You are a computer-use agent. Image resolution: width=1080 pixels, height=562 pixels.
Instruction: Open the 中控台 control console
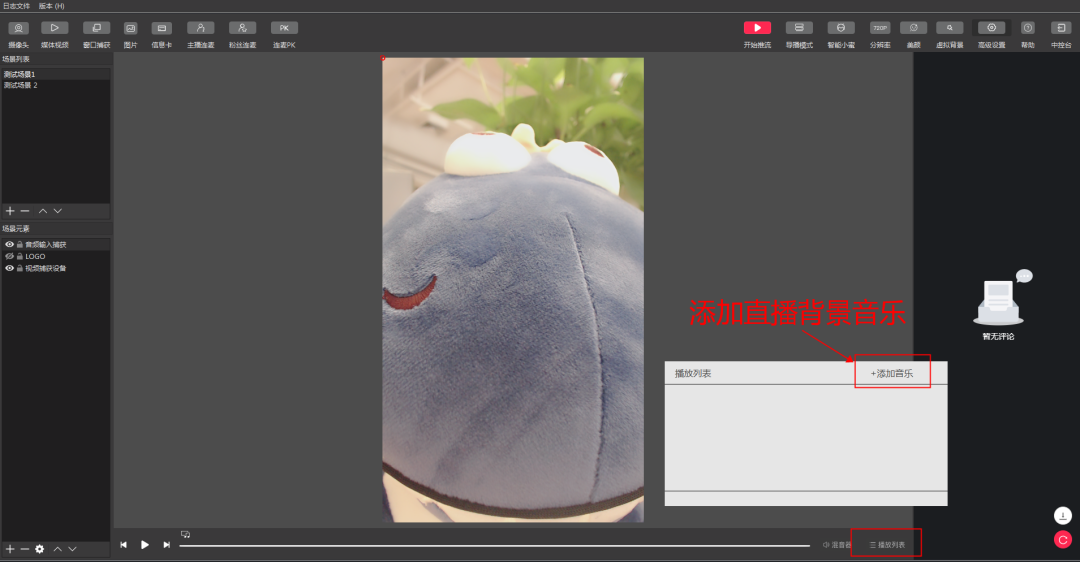pyautogui.click(x=1061, y=34)
